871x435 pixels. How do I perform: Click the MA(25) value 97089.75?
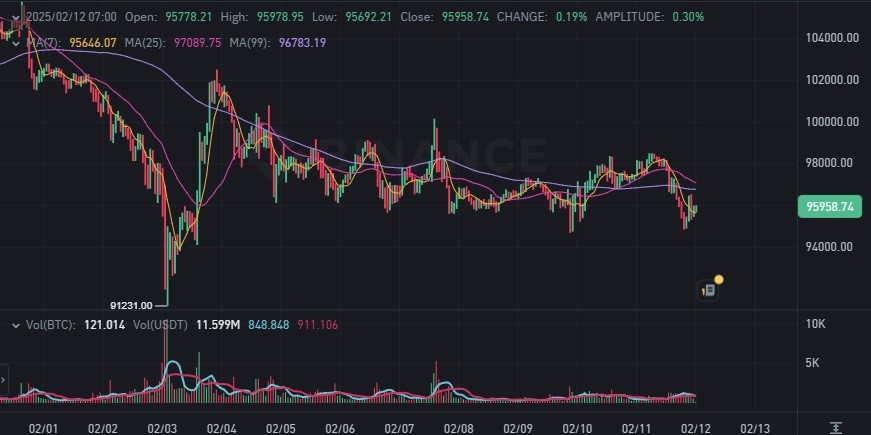(x=198, y=43)
